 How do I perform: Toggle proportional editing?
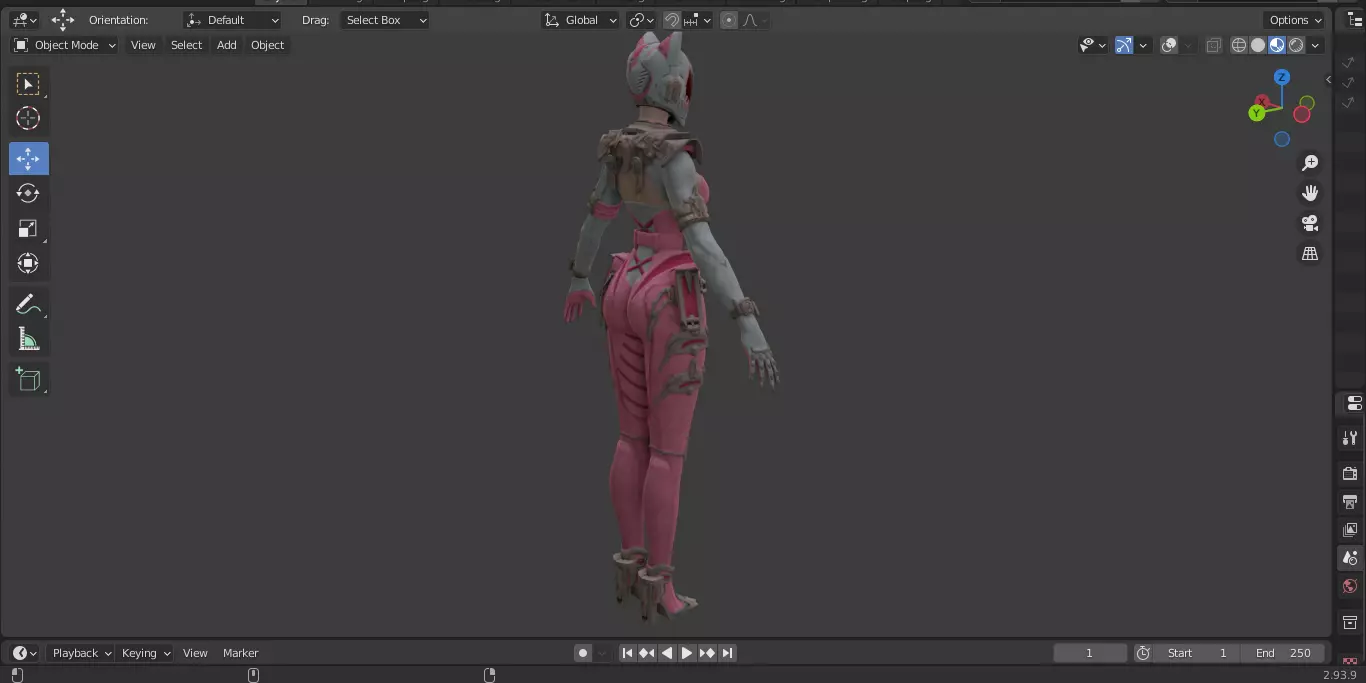[728, 20]
